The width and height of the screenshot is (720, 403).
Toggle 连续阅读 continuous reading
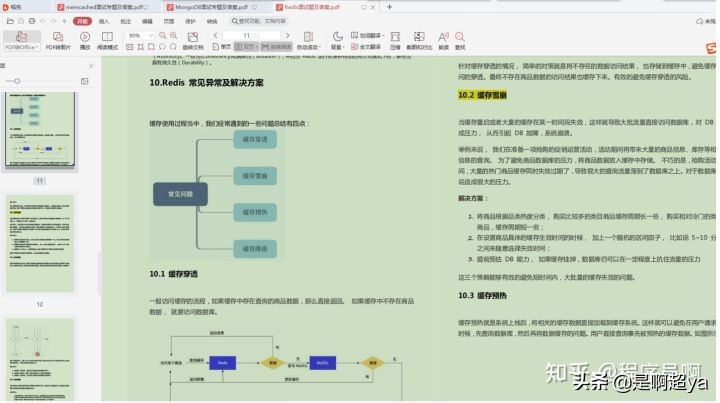pyautogui.click(x=276, y=47)
